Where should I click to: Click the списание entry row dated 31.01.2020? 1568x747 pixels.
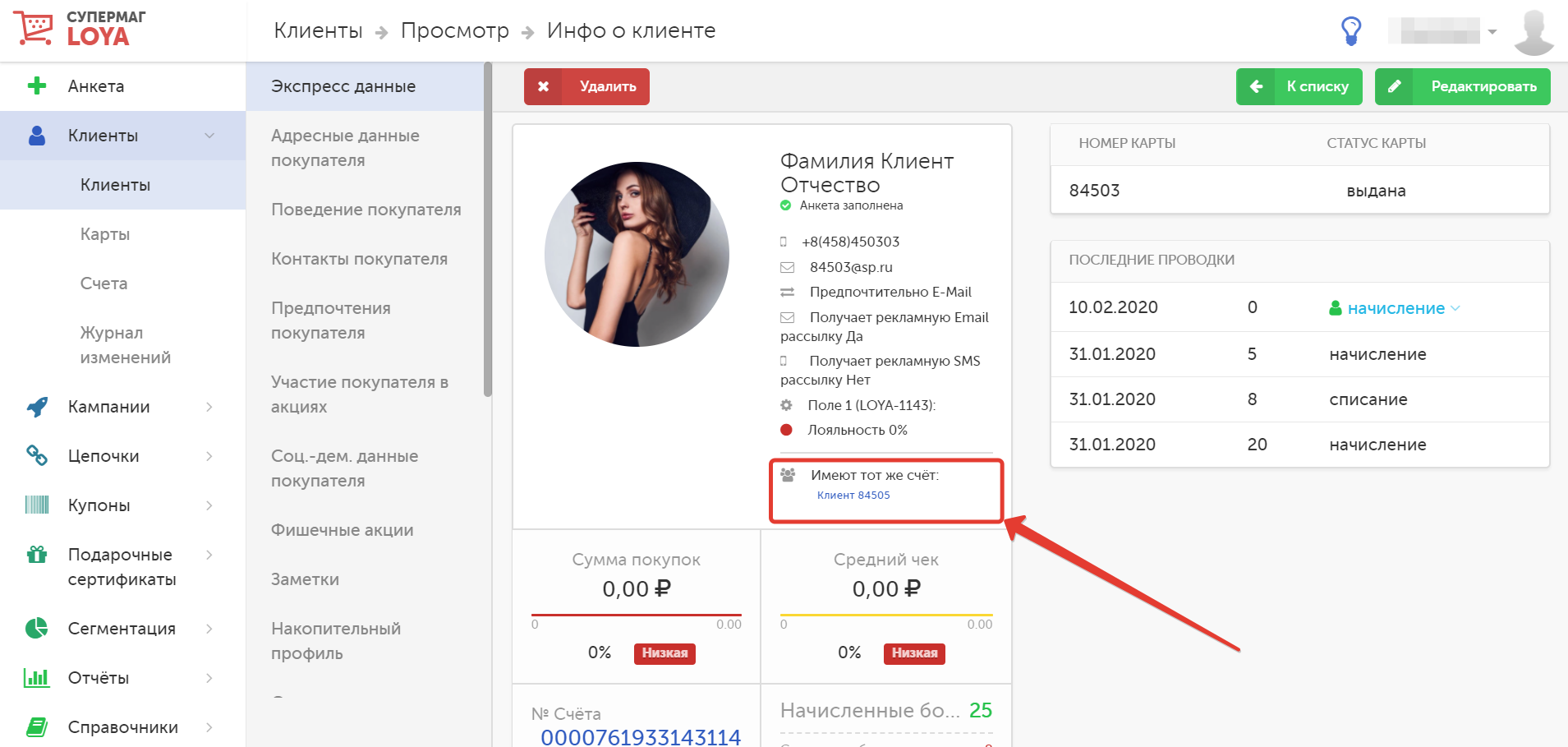pos(1299,399)
